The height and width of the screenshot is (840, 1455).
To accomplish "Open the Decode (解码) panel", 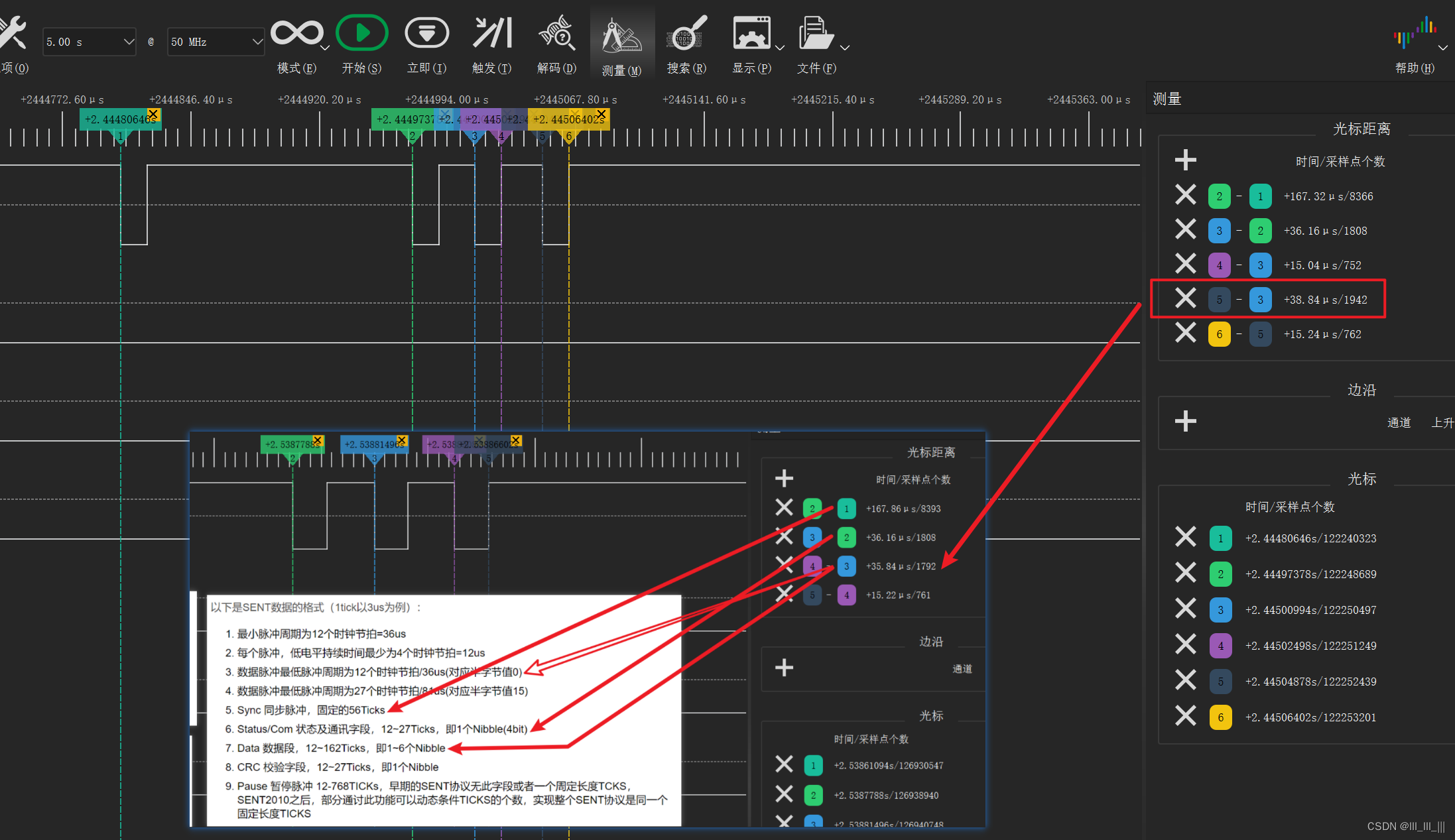I will [556, 33].
